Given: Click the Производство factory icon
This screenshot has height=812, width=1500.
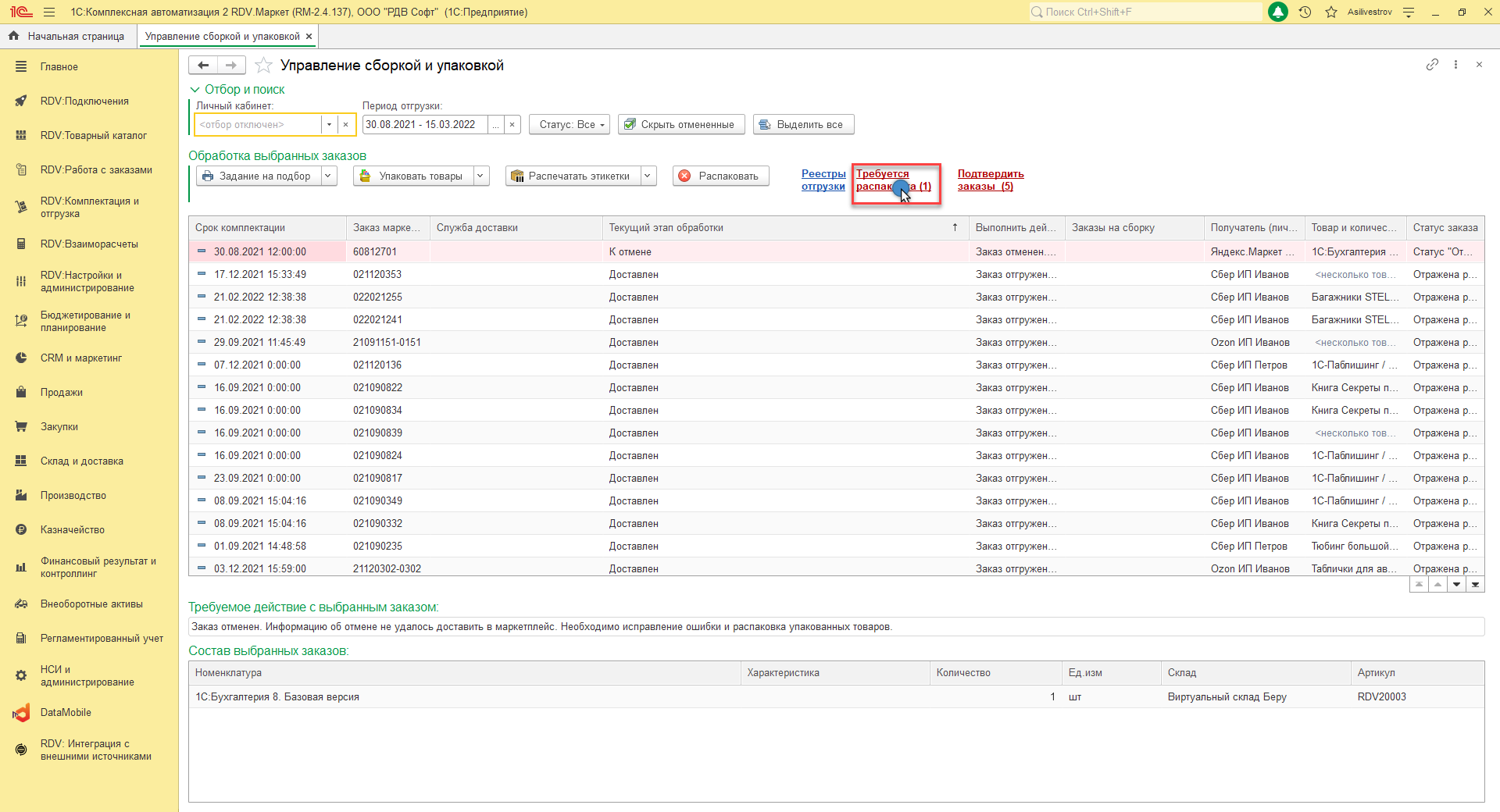Looking at the screenshot, I should pos(21,496).
